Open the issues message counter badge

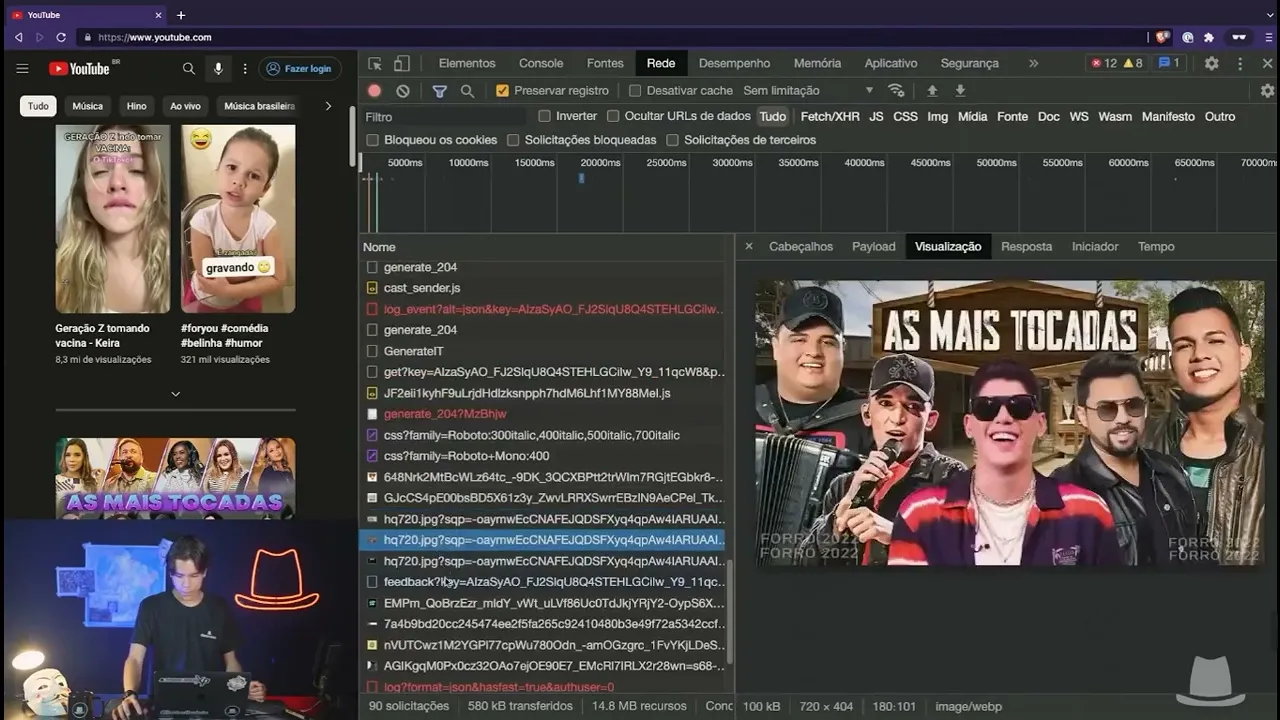[x=1169, y=63]
